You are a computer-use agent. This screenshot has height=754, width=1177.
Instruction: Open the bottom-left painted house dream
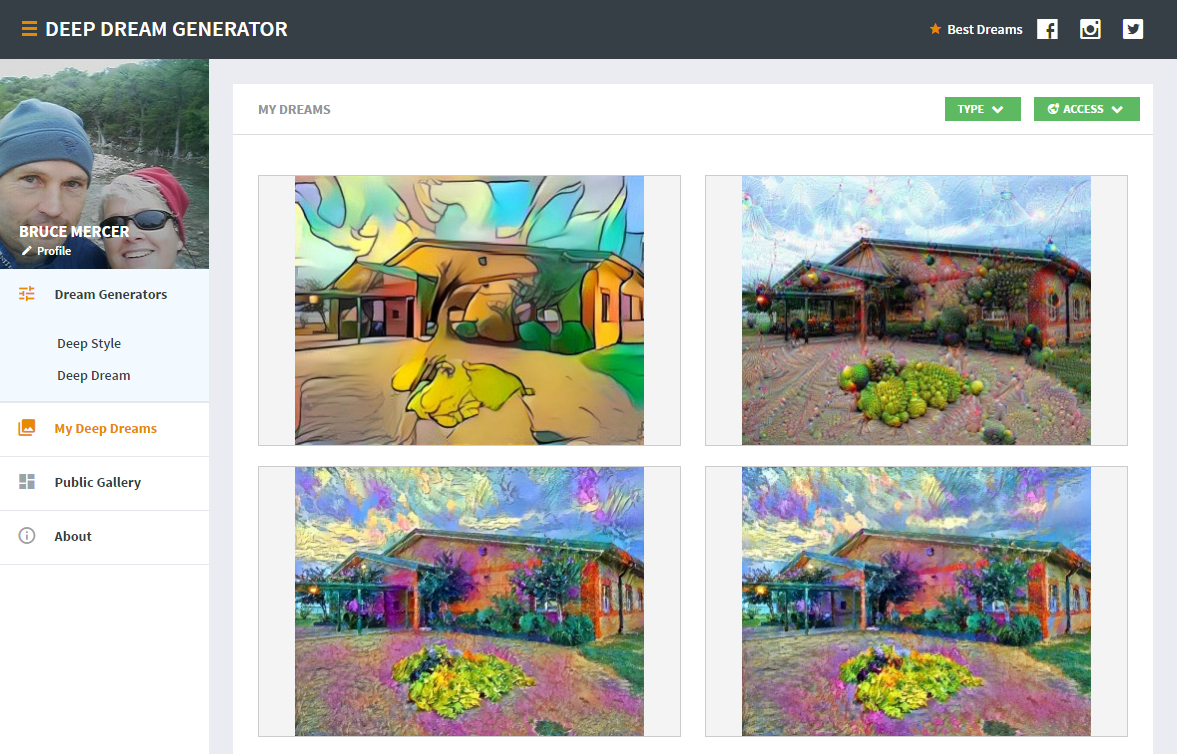(469, 601)
